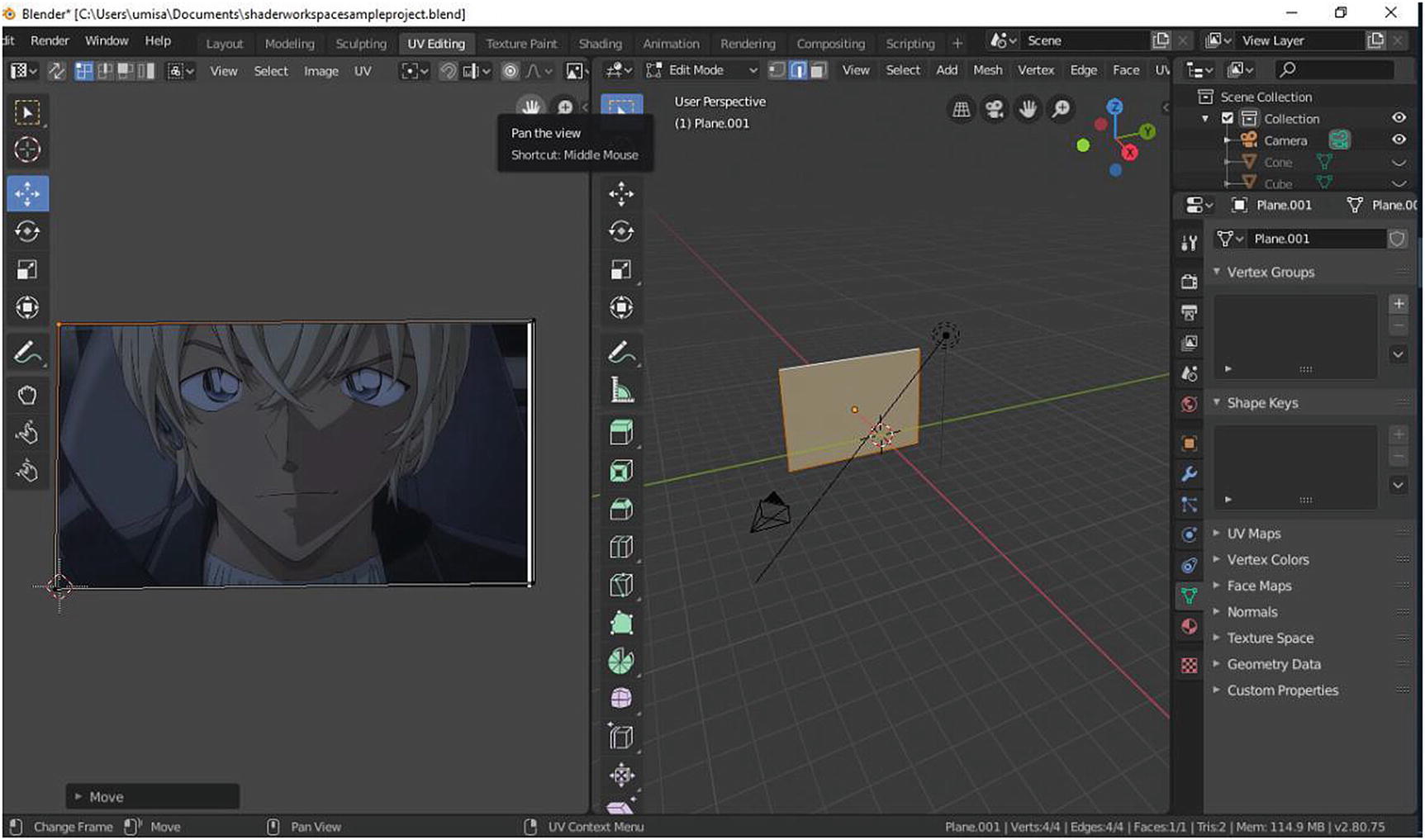This screenshot has height=840, width=1425.
Task: Select the Annotate tool in UV editor toolbar
Action: [x=27, y=353]
